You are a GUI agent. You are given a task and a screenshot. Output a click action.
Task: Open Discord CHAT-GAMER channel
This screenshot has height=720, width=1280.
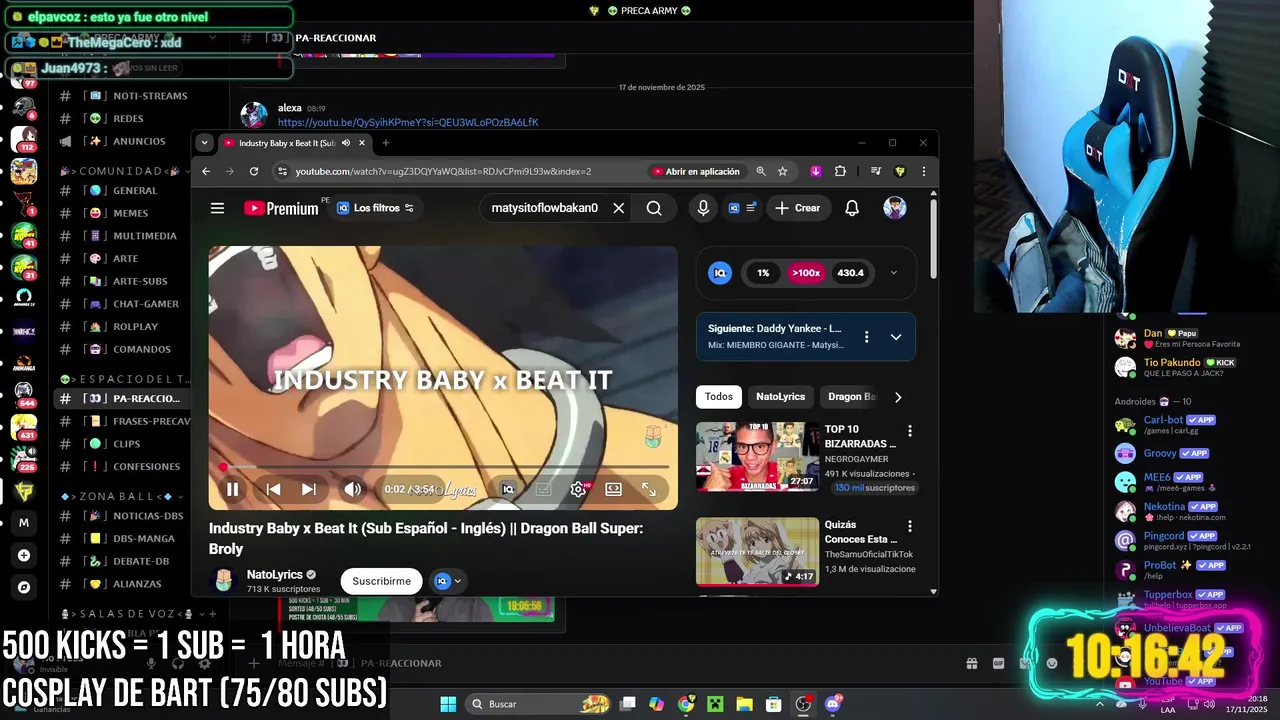click(x=146, y=304)
